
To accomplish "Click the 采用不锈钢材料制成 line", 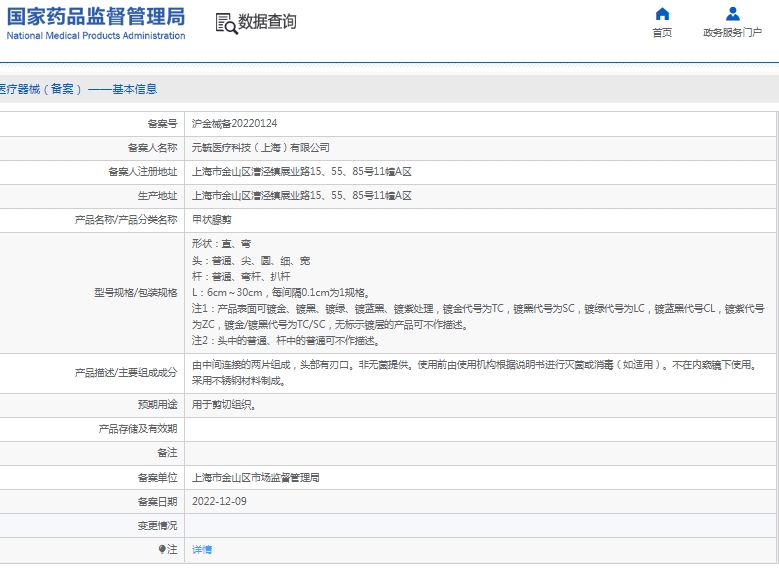I will pyautogui.click(x=238, y=381).
